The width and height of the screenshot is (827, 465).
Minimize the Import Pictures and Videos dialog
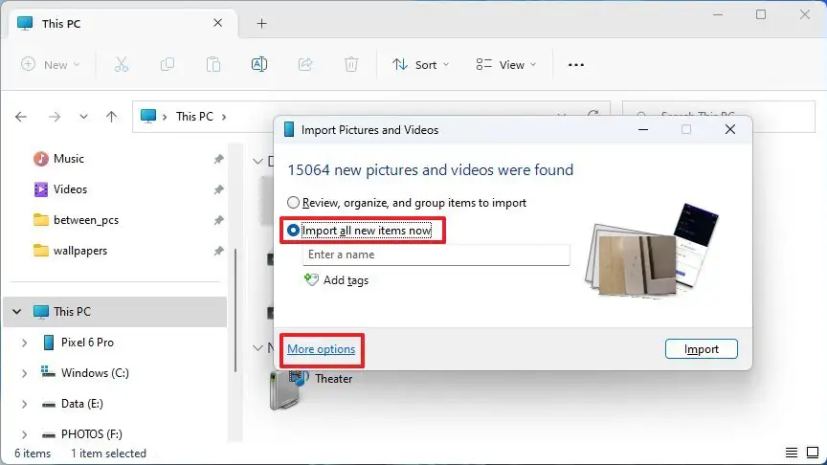point(643,129)
